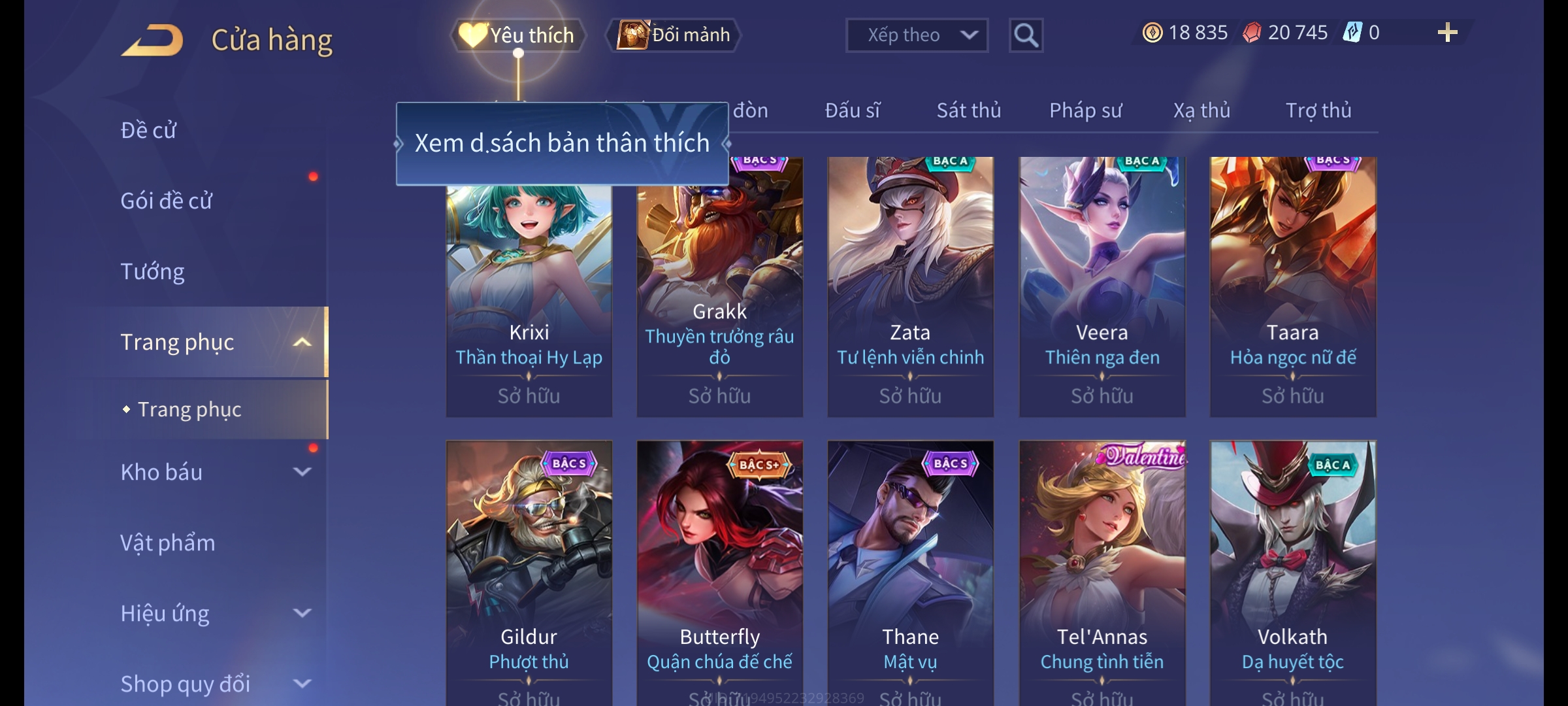Open the search magnifier icon

coord(1026,35)
